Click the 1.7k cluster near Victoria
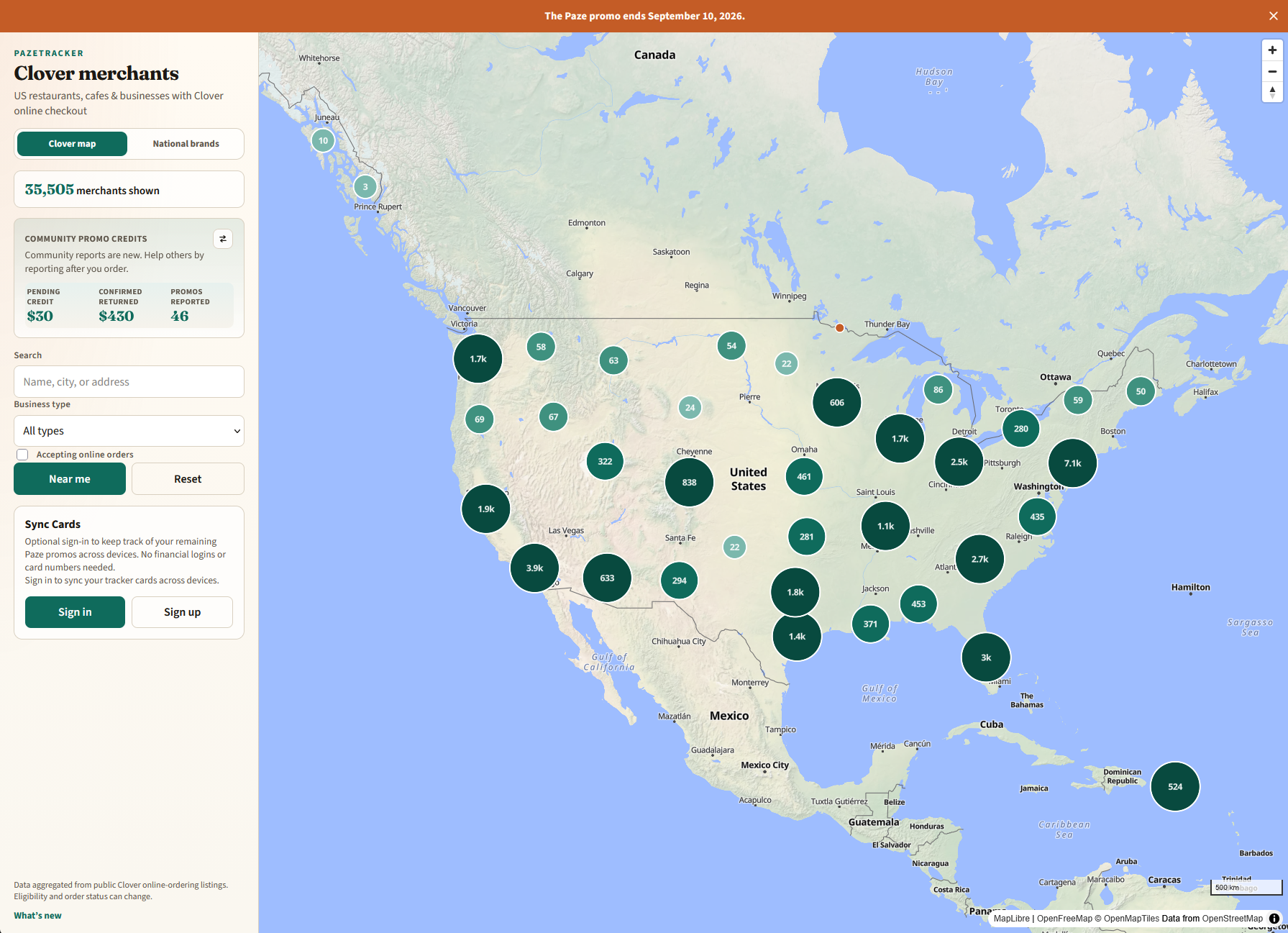 tap(478, 359)
